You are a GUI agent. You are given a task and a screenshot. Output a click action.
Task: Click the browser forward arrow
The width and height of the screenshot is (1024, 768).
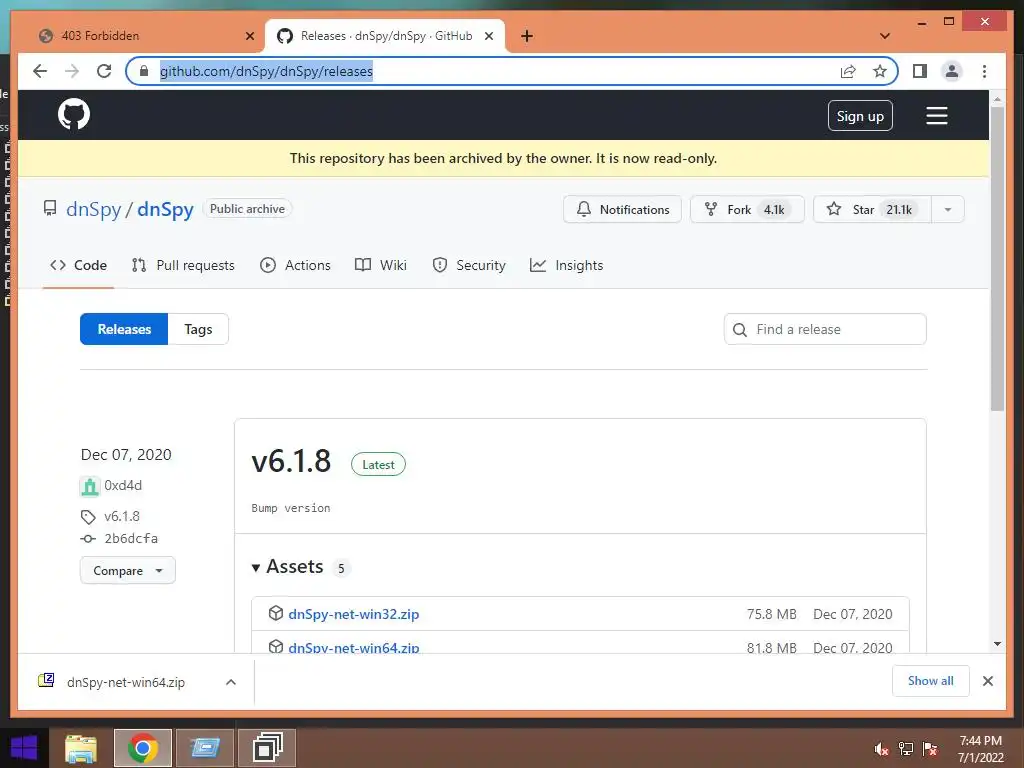pos(72,71)
